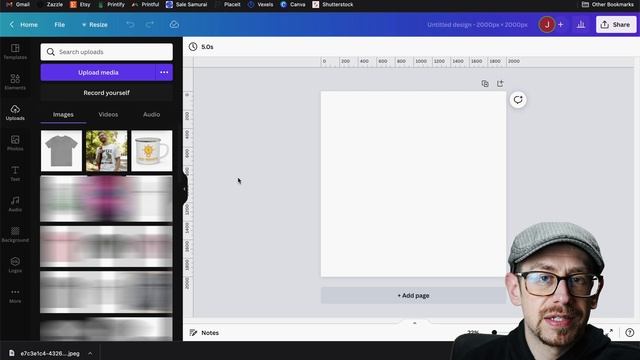Screen dimensions: 640x360
Task: Open the Printify bookmark
Action: 111,4
